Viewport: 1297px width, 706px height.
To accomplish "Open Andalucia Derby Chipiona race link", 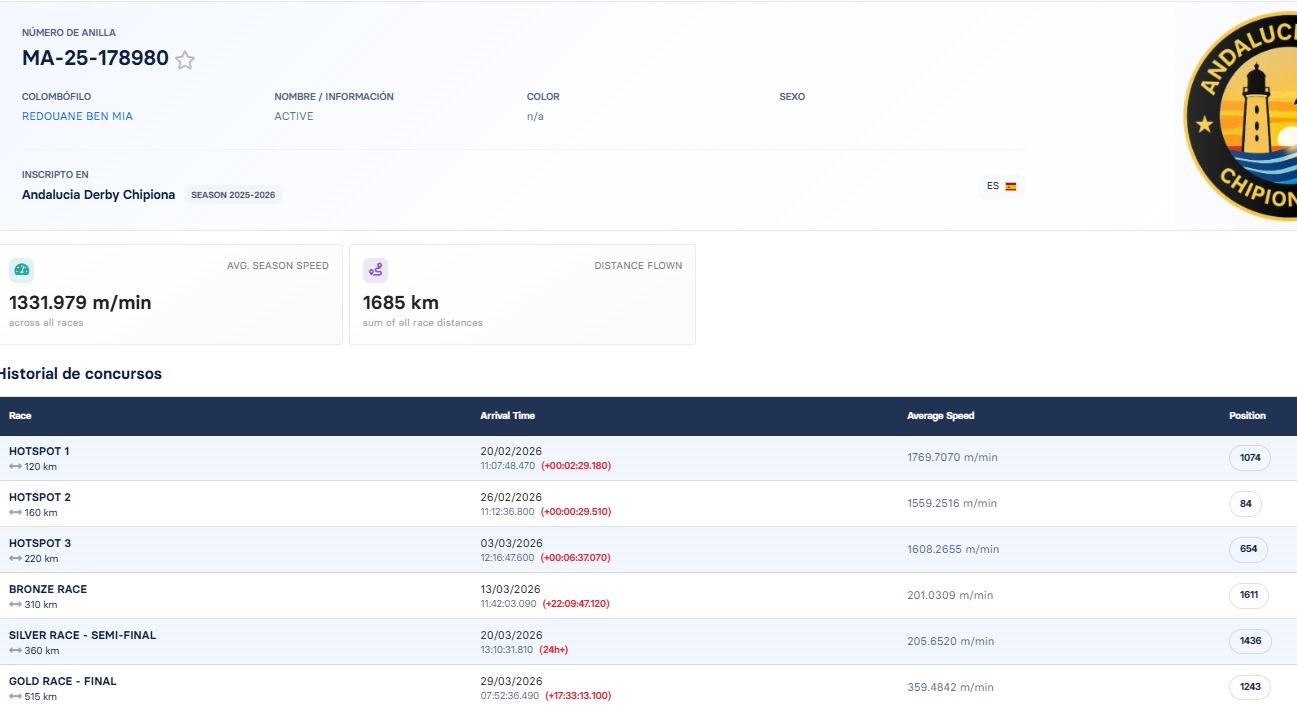I will pyautogui.click(x=98, y=195).
